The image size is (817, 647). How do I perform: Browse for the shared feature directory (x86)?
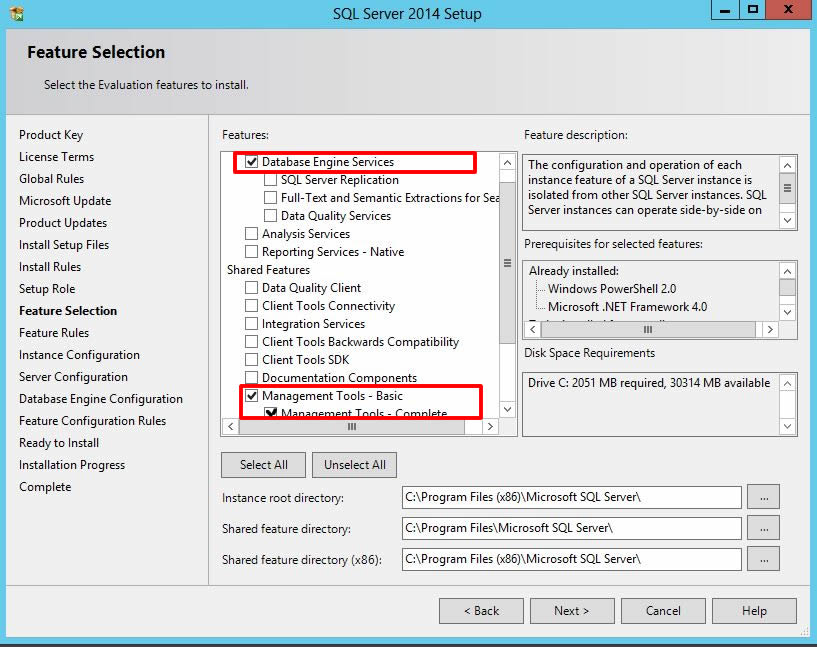(763, 559)
